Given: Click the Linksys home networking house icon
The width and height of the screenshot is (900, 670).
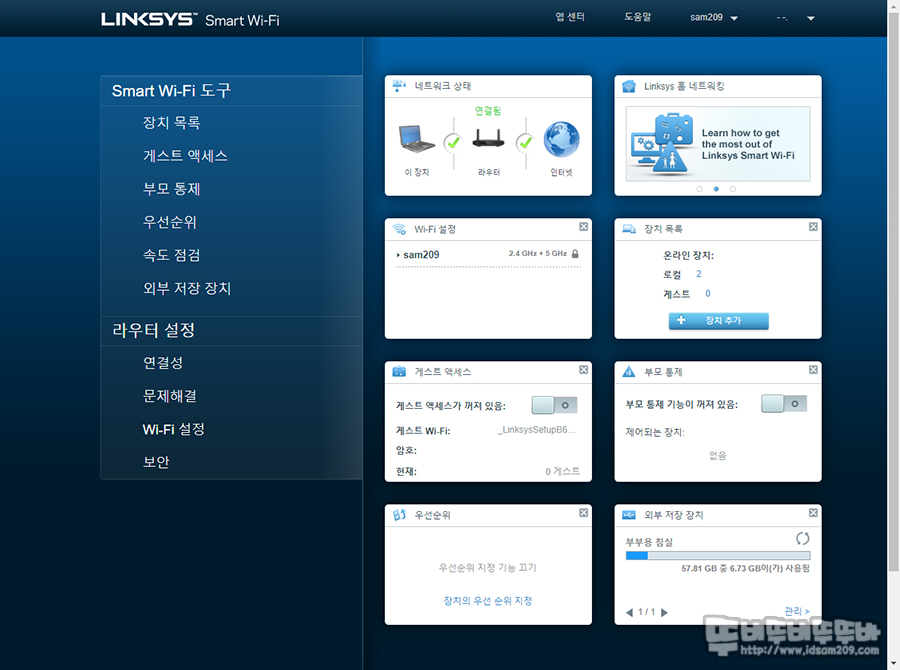Looking at the screenshot, I should click(629, 86).
